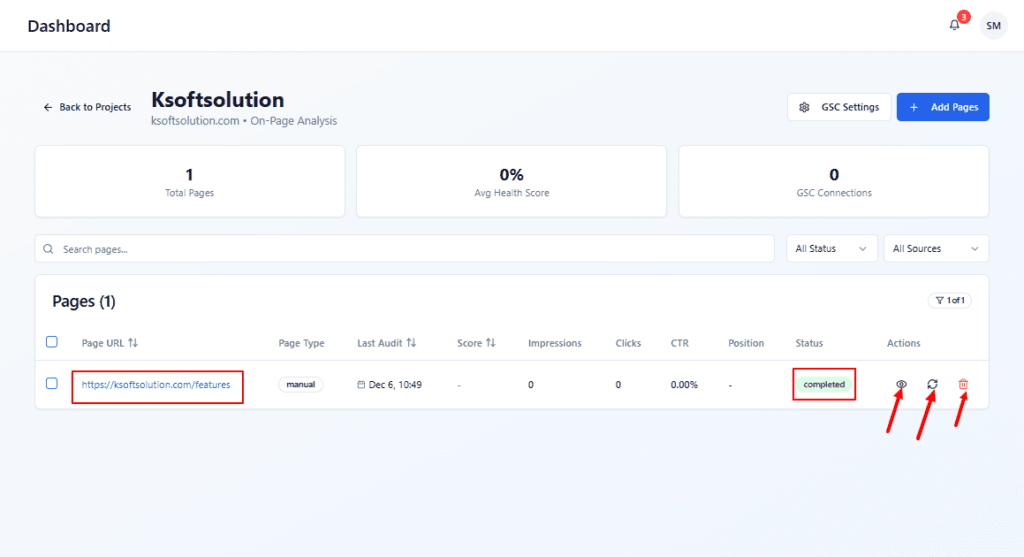This screenshot has width=1024, height=557.
Task: Sort pages by Score arrows icon
Action: tap(490, 343)
